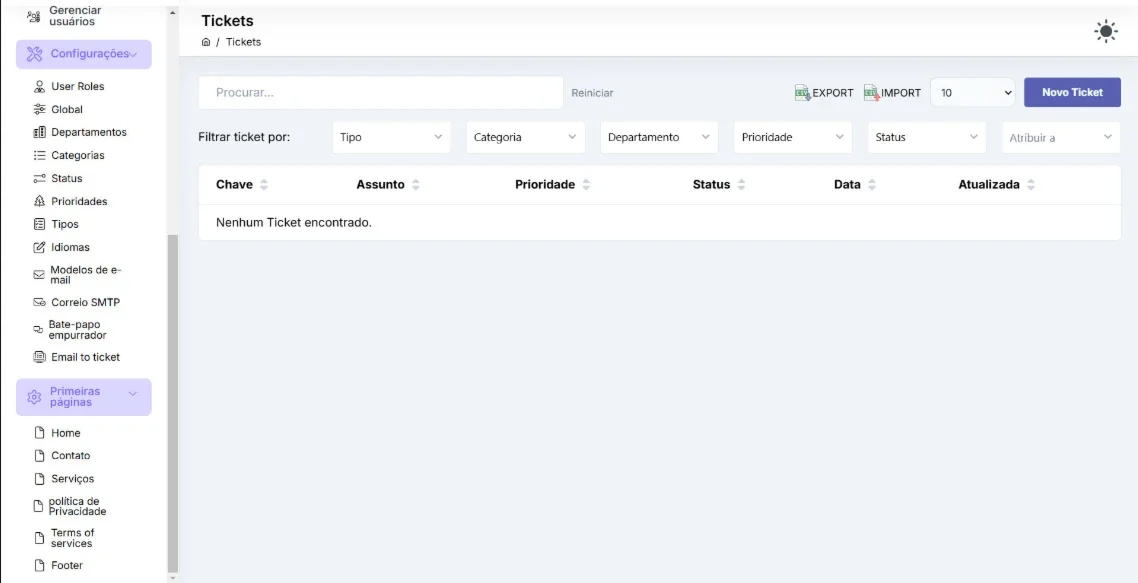Open the Status filter dropdown
This screenshot has width=1138, height=583.
click(x=927, y=137)
